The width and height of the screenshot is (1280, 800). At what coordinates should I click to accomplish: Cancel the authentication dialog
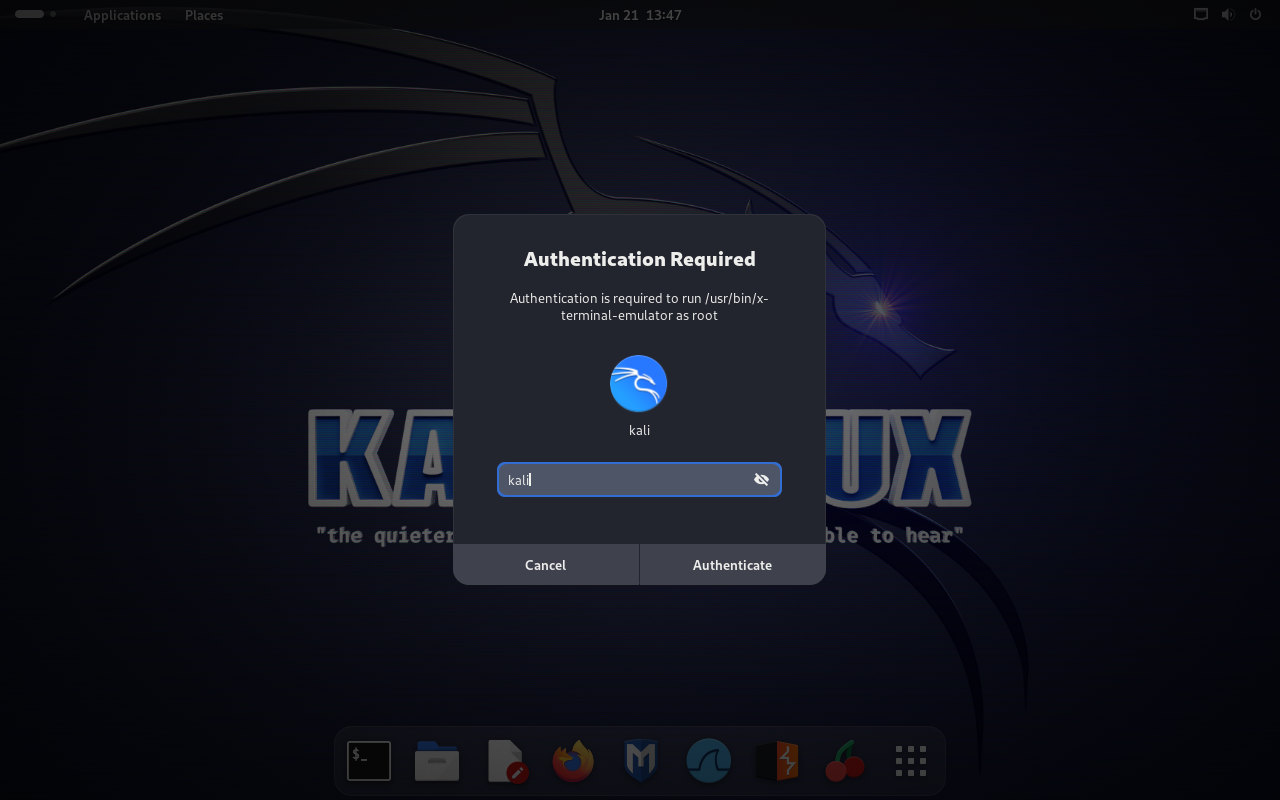(545, 565)
